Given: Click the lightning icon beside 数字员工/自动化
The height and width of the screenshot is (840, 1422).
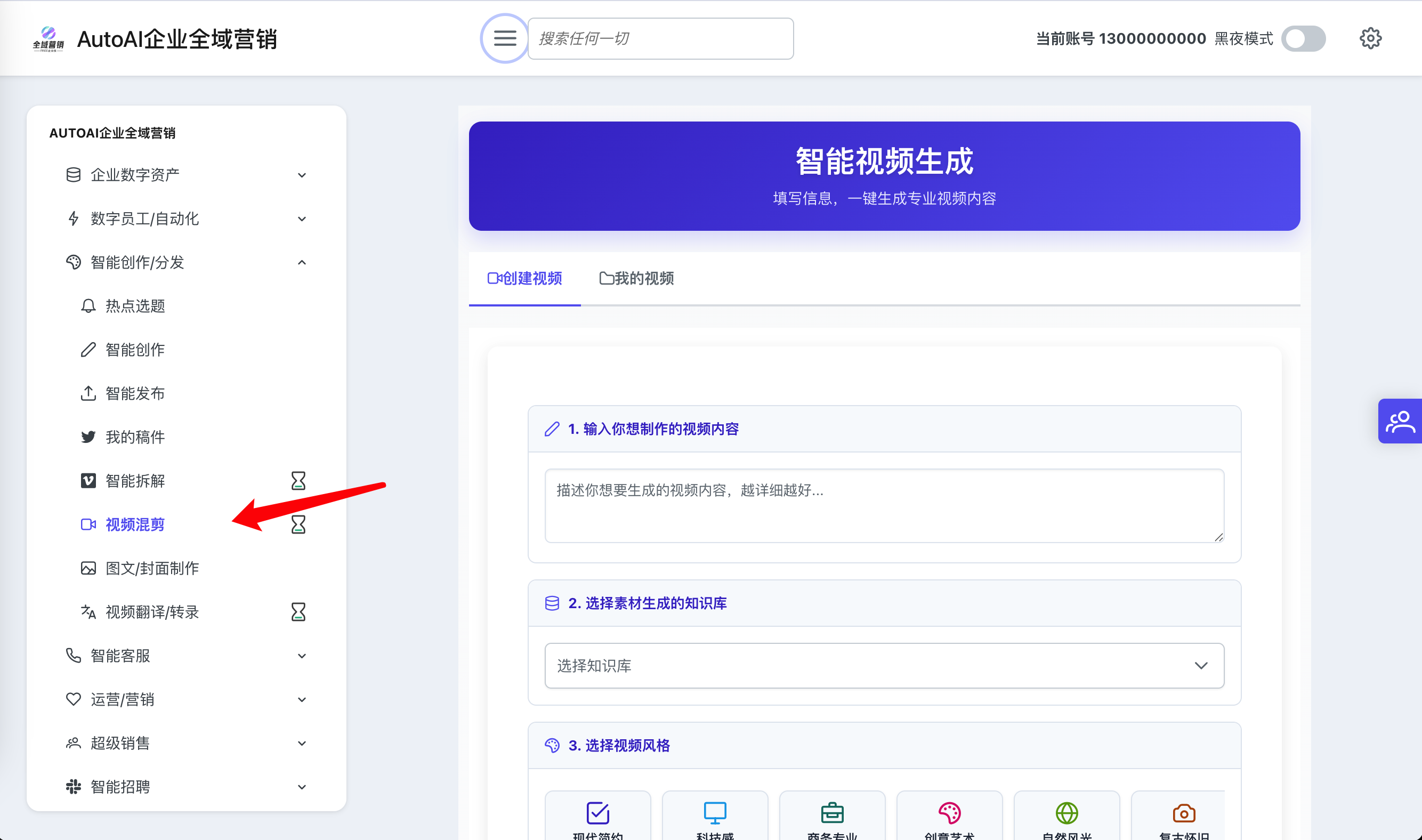Looking at the screenshot, I should (73, 219).
